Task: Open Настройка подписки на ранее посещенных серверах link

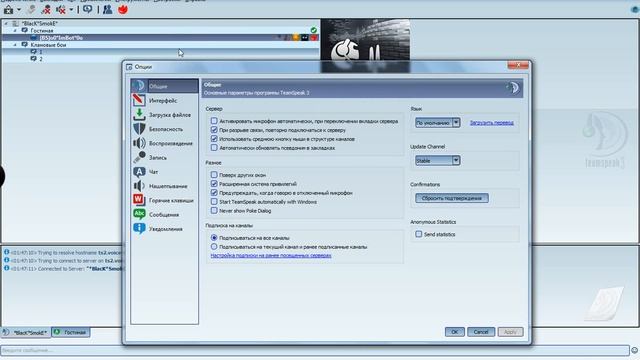Action: pos(271,256)
